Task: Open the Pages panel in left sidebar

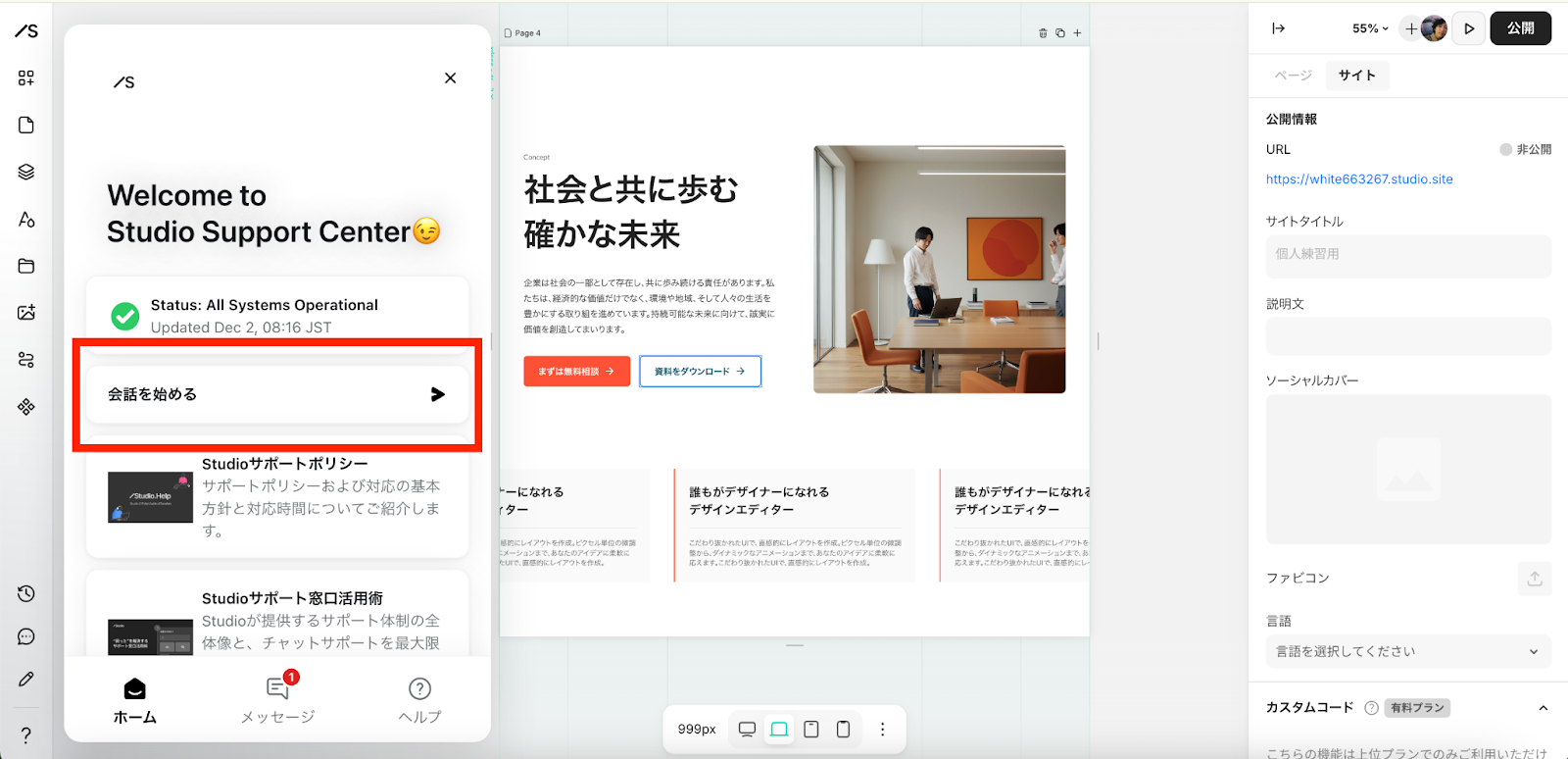Action: tap(26, 126)
